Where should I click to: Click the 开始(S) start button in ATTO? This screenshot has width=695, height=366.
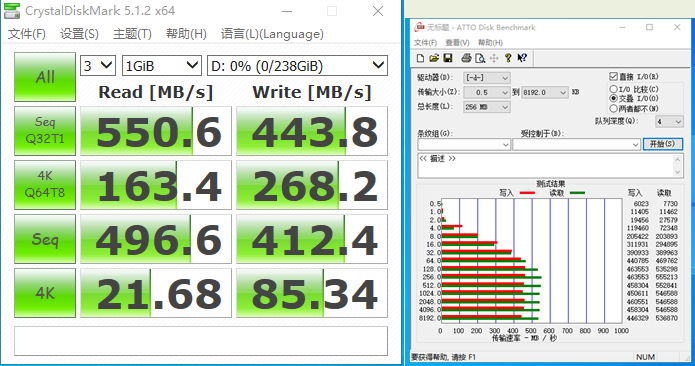click(663, 144)
